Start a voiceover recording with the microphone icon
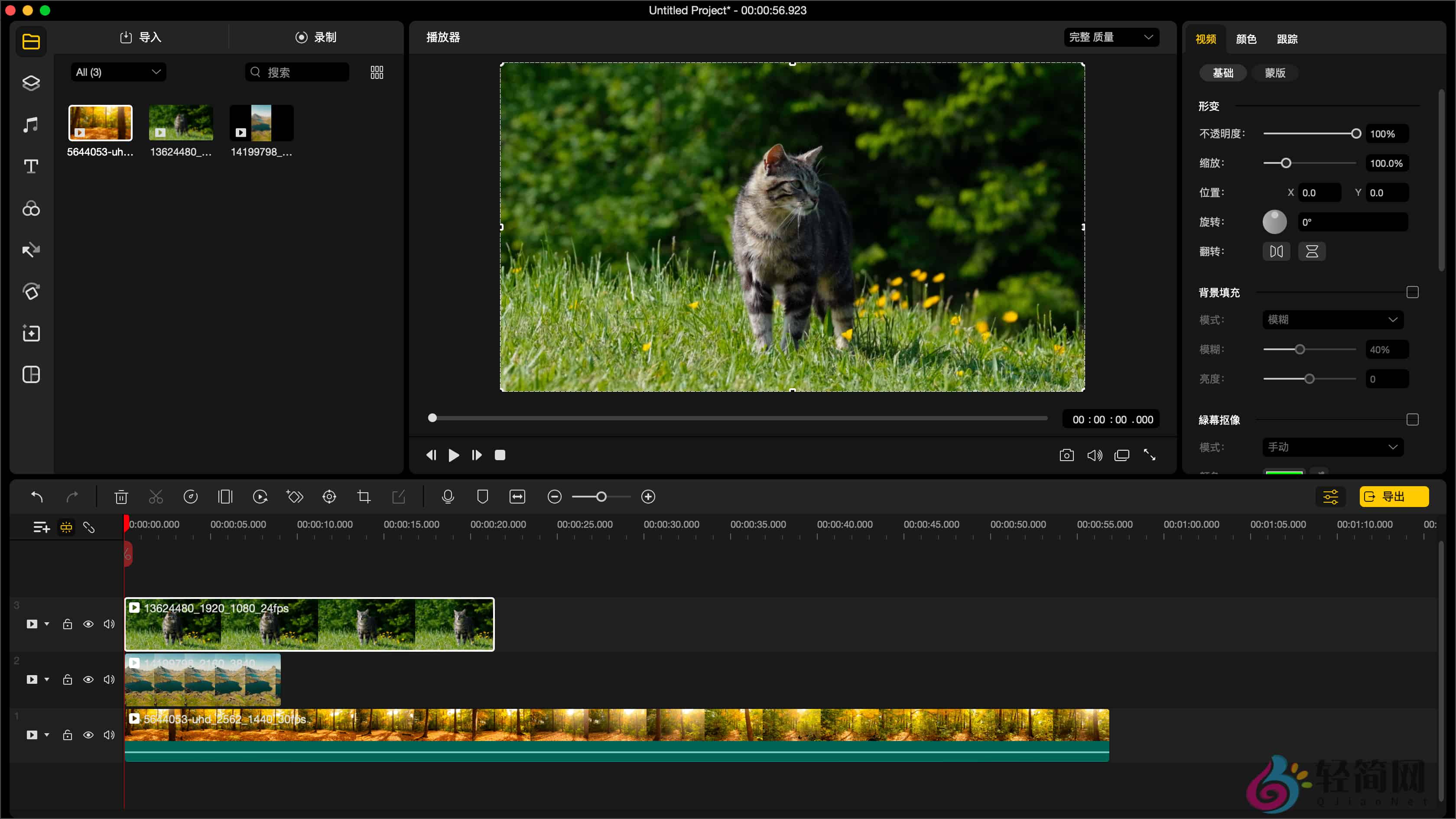The height and width of the screenshot is (819, 1456). click(x=447, y=496)
